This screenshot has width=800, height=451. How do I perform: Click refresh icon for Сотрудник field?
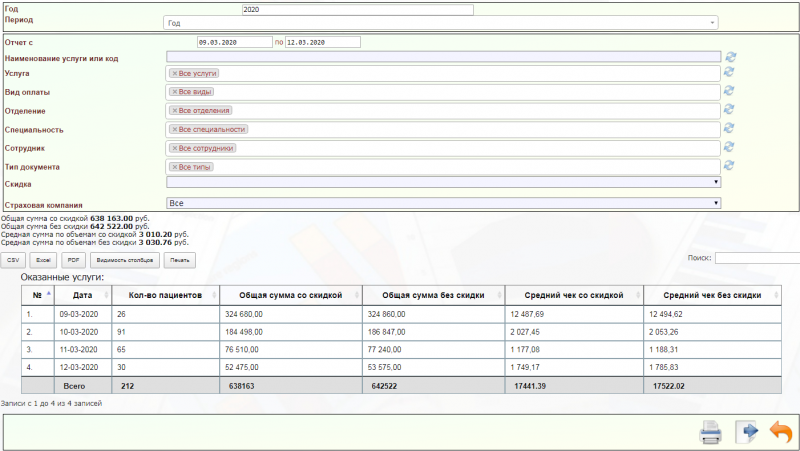[730, 147]
